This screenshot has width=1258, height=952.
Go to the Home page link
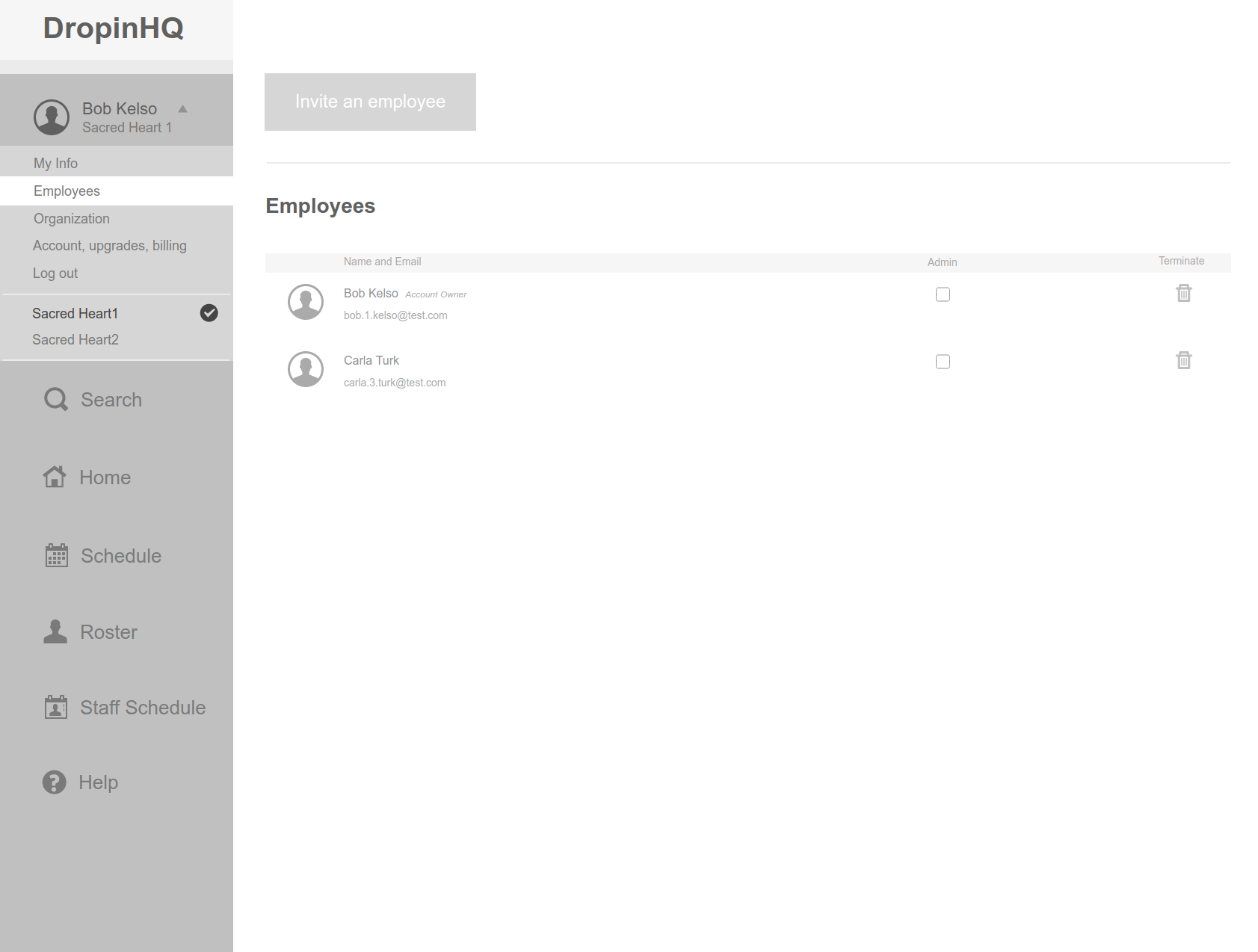[x=105, y=477]
